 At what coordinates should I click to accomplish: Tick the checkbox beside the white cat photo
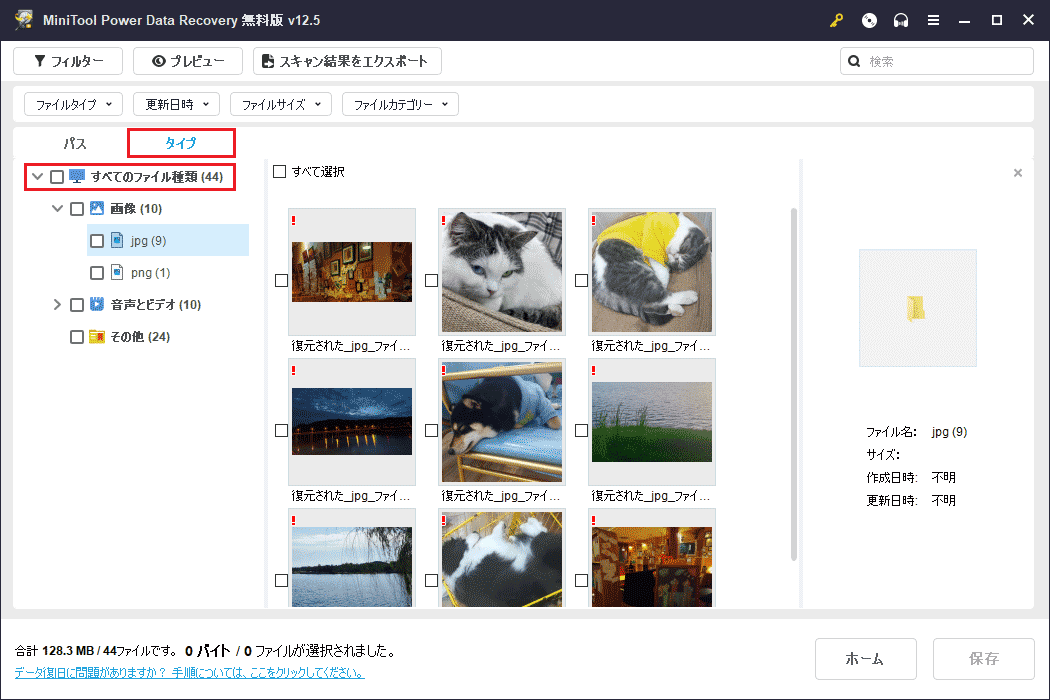(x=431, y=281)
